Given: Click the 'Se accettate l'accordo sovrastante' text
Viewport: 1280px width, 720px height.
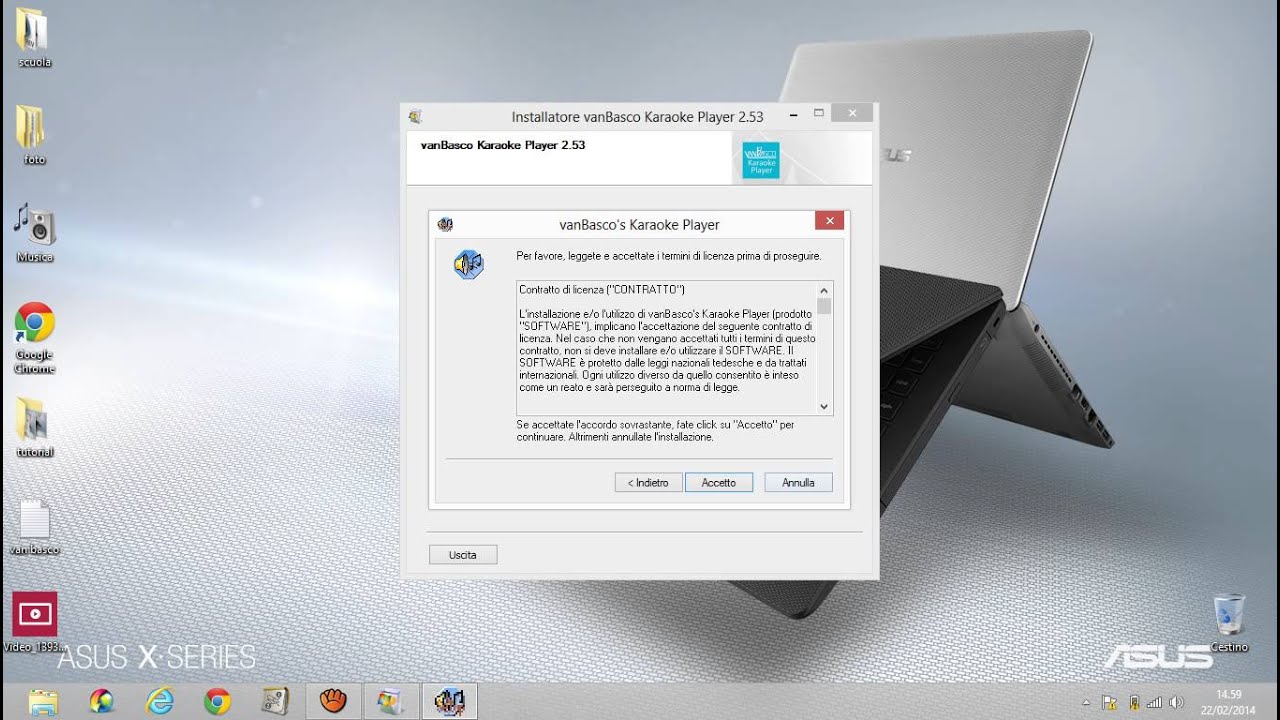Looking at the screenshot, I should (x=655, y=431).
